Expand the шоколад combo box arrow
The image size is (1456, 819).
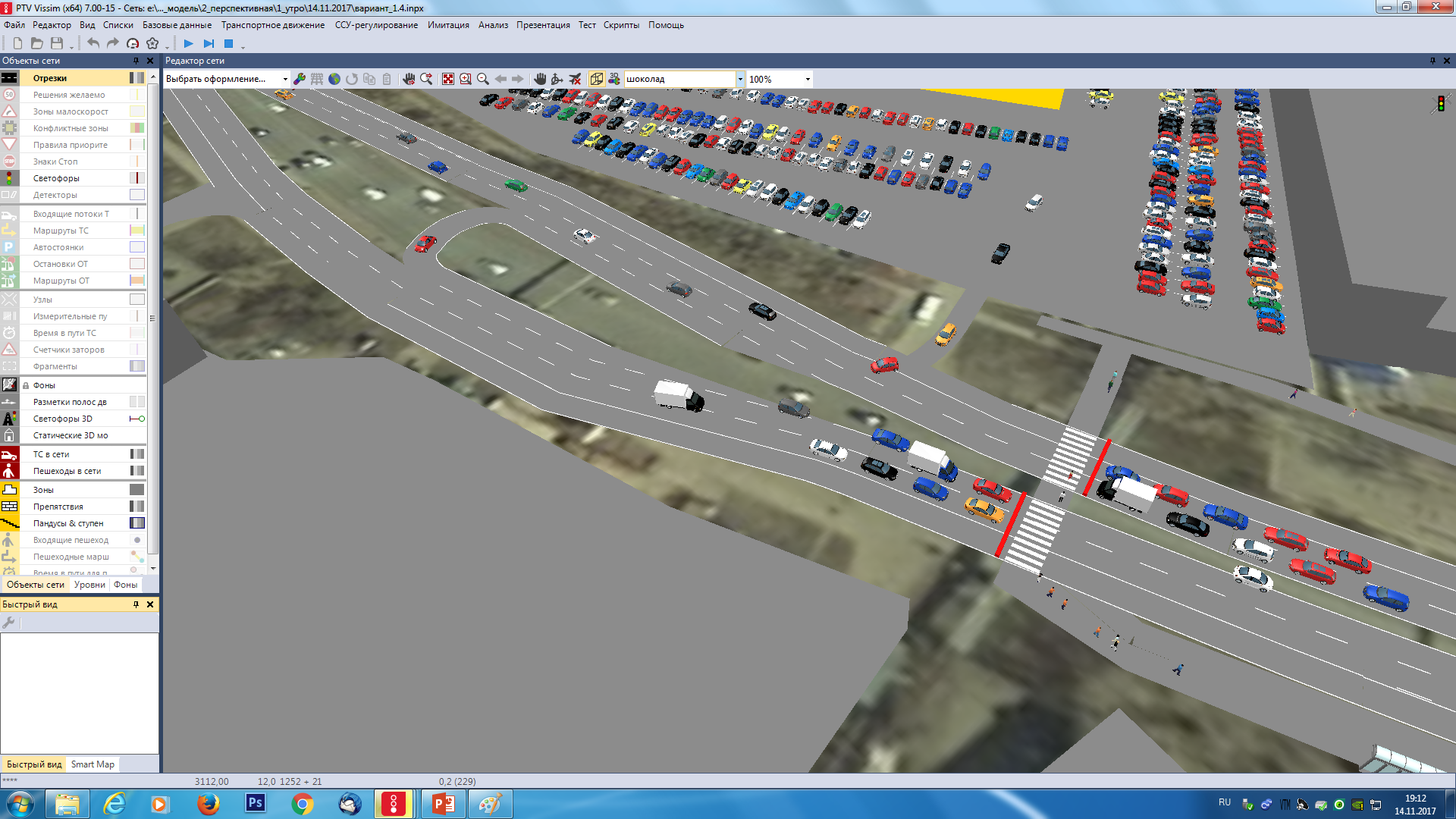coord(740,79)
